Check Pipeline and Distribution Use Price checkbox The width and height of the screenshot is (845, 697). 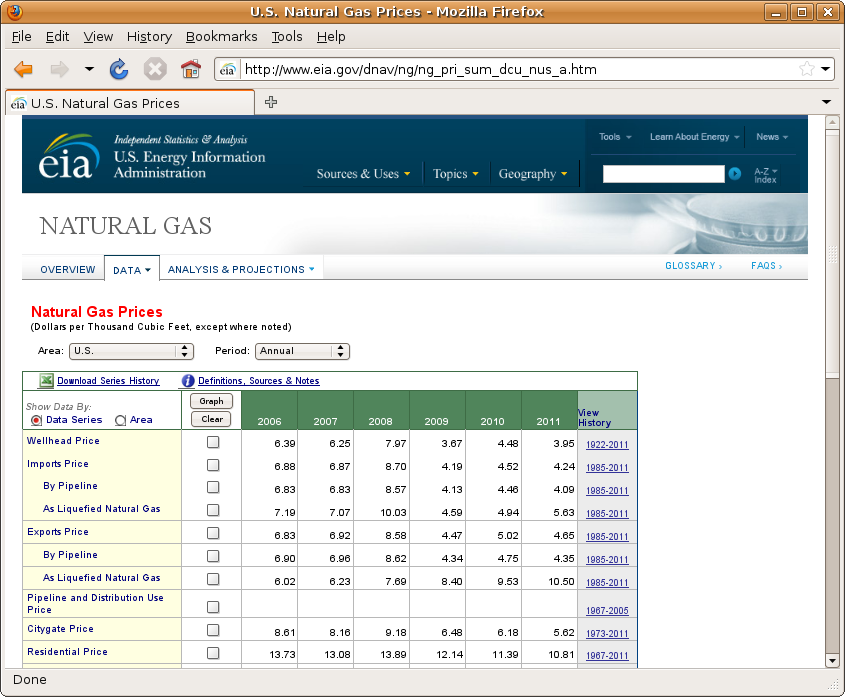tap(213, 607)
